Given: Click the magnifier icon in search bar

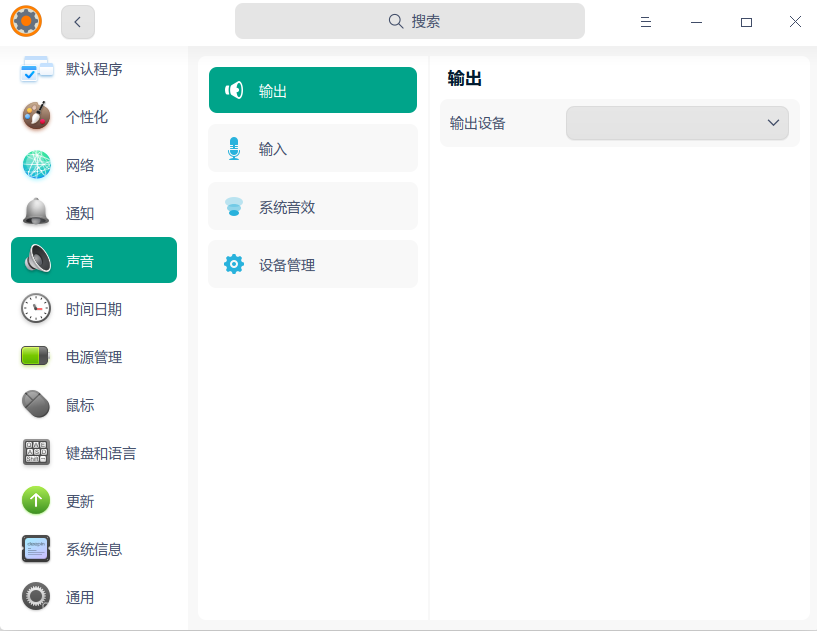Looking at the screenshot, I should click(x=396, y=21).
